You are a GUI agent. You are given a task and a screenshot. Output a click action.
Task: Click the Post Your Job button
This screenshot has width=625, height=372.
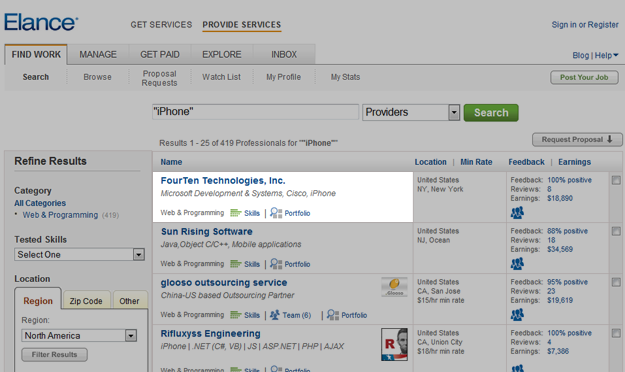click(584, 77)
